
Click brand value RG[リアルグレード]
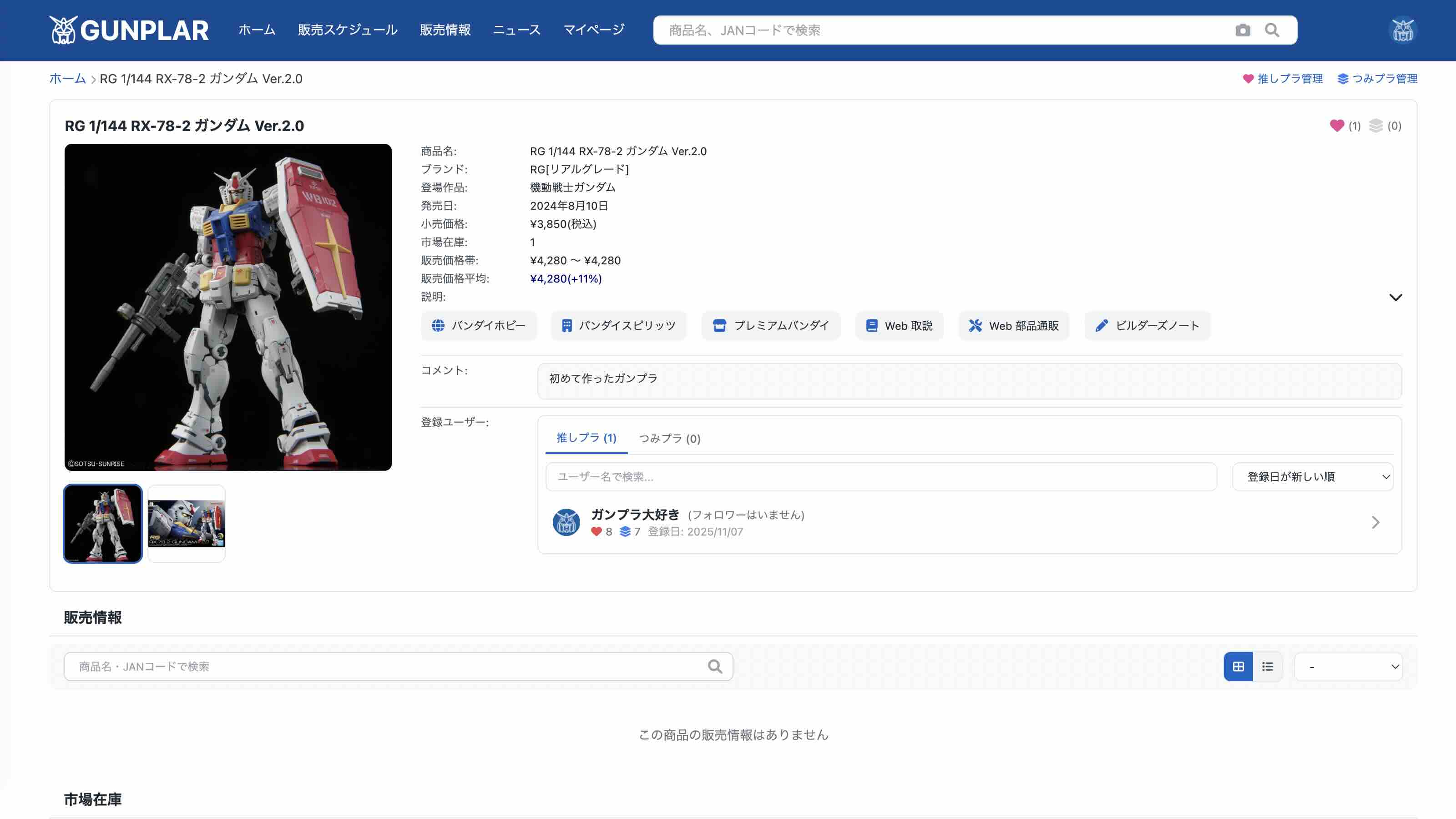click(x=579, y=169)
